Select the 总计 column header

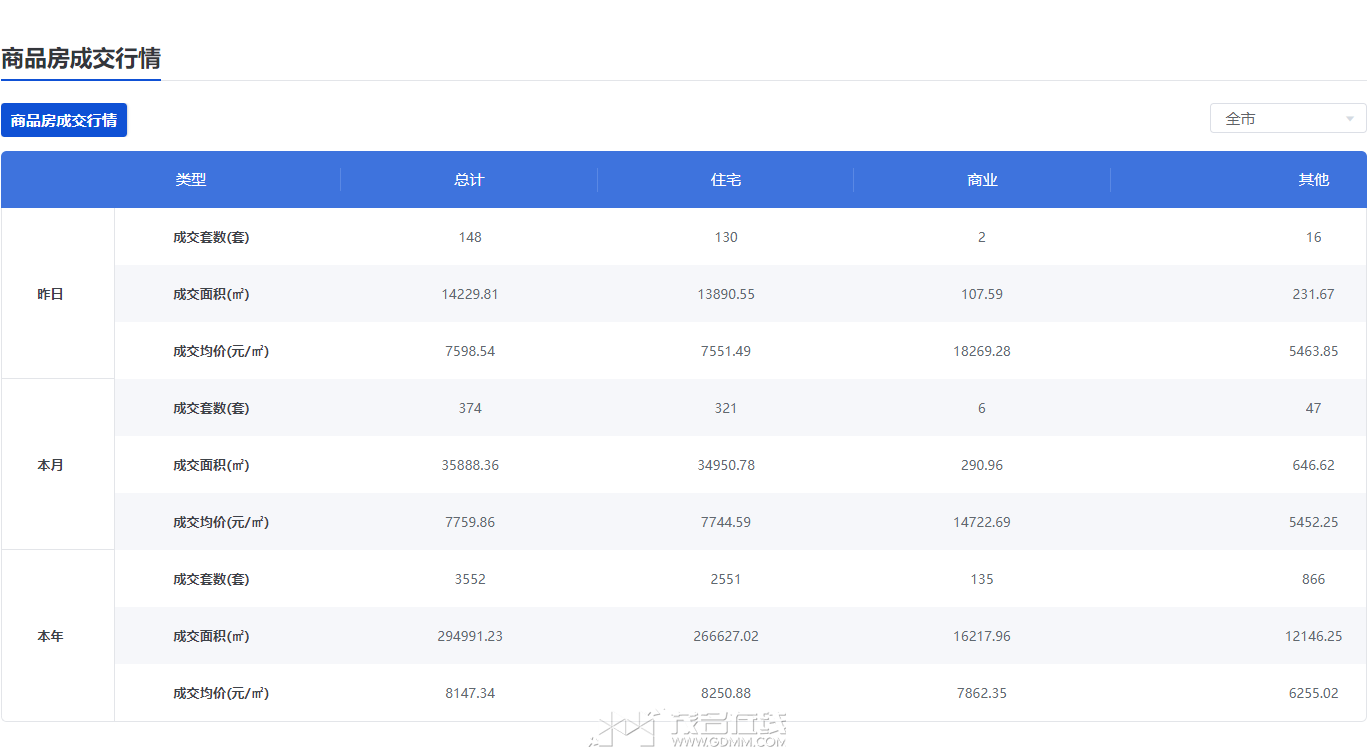point(469,180)
